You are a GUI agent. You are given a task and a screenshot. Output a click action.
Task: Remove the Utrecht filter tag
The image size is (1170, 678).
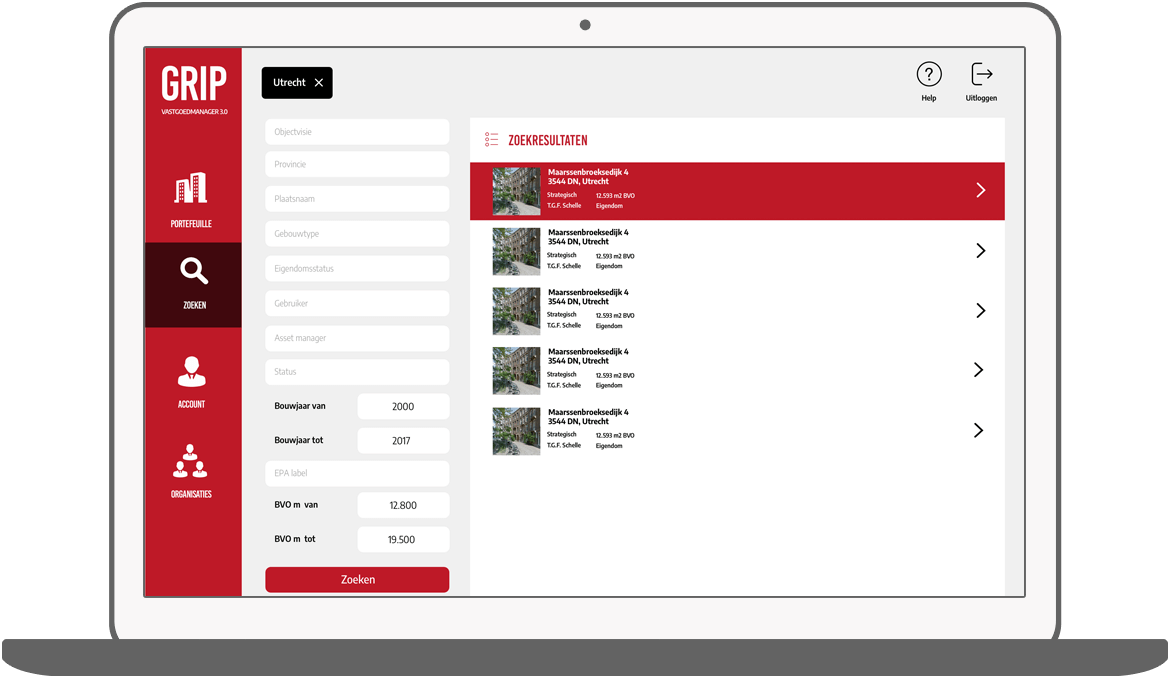point(319,83)
